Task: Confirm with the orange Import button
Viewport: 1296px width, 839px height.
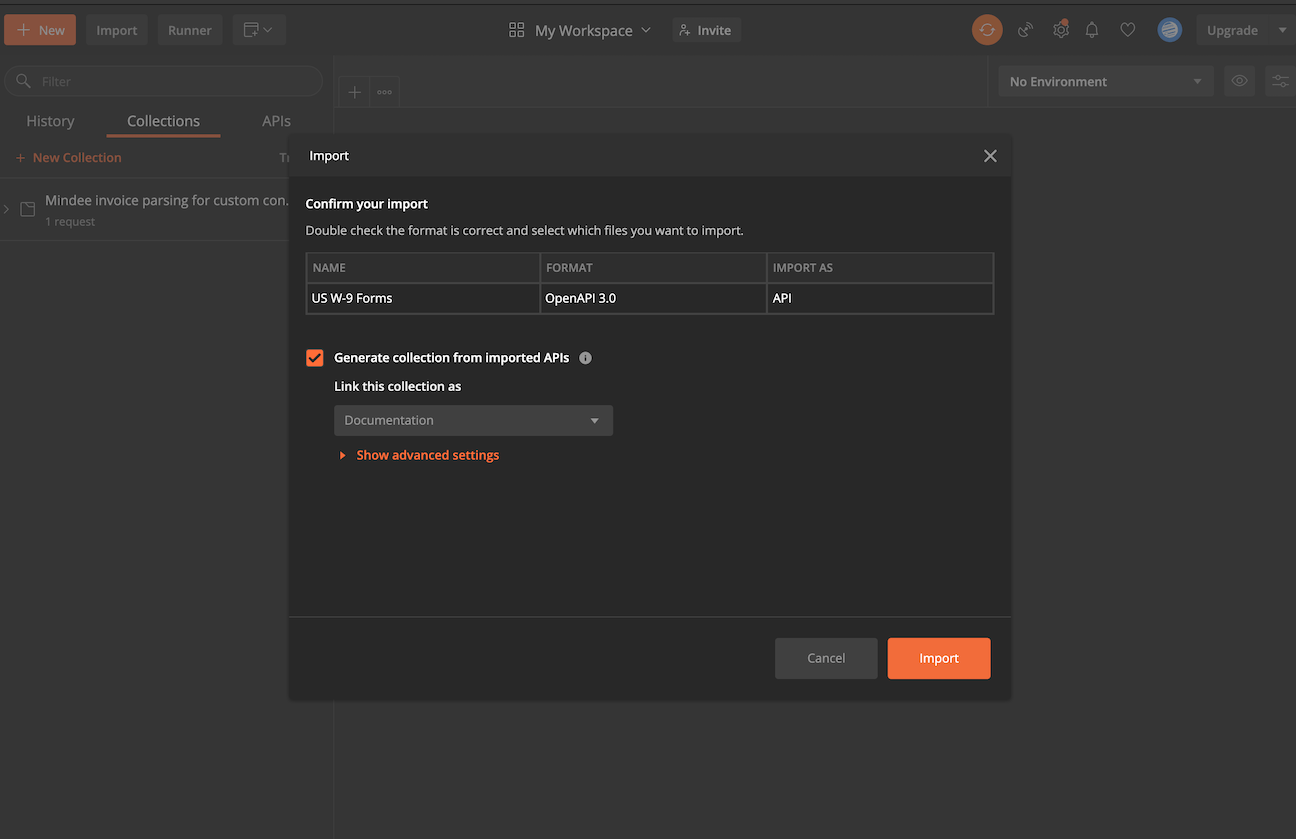Action: point(939,658)
